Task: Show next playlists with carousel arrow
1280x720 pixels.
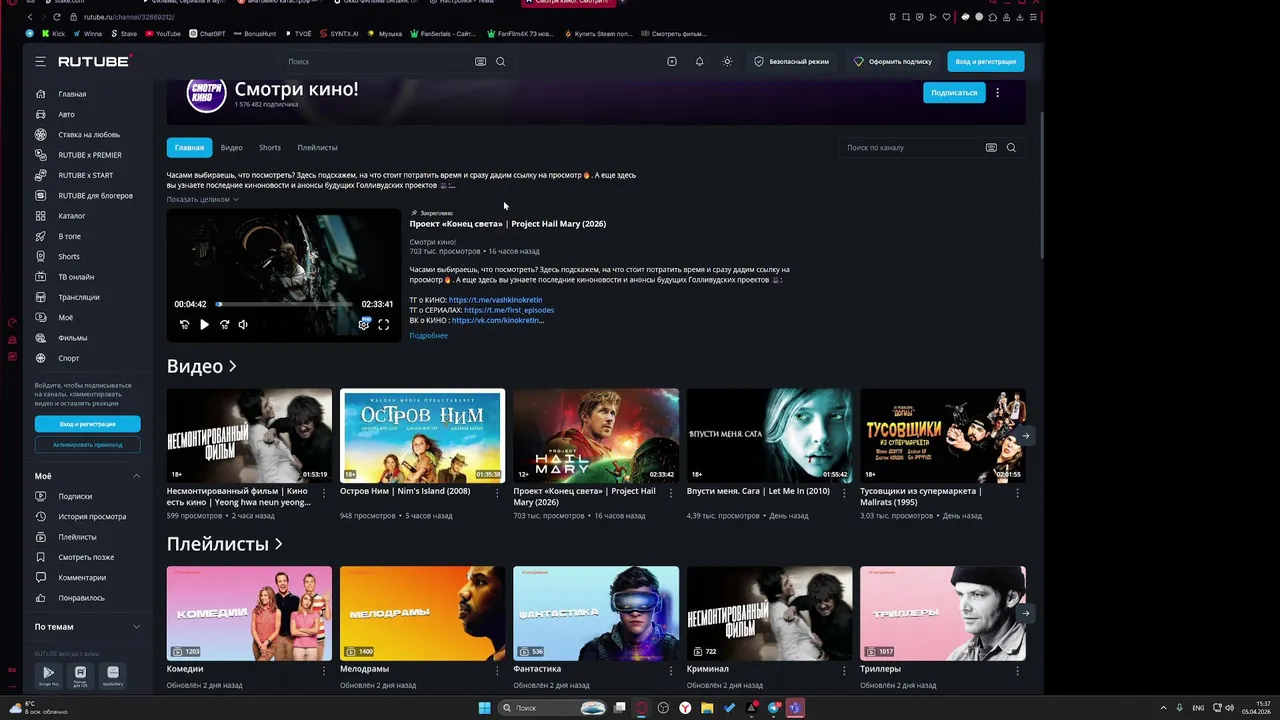Action: 1025,613
